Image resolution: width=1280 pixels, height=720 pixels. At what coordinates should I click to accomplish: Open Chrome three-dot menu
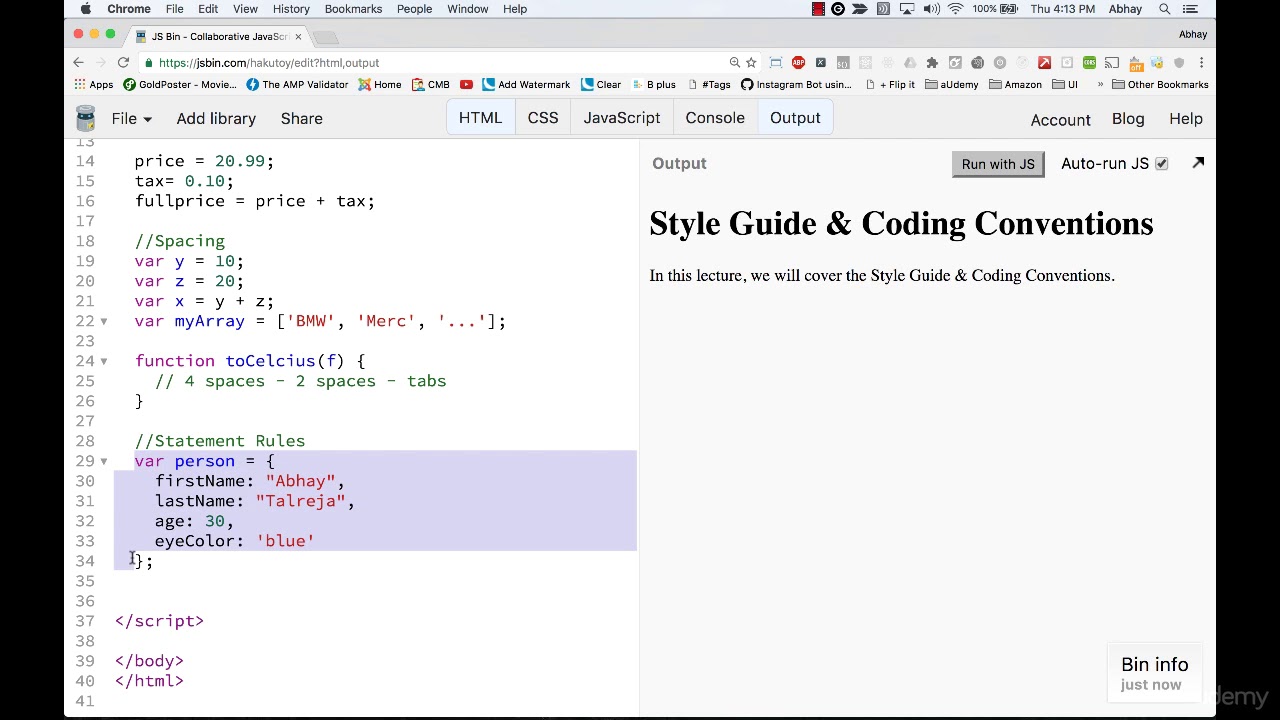tap(1201, 62)
